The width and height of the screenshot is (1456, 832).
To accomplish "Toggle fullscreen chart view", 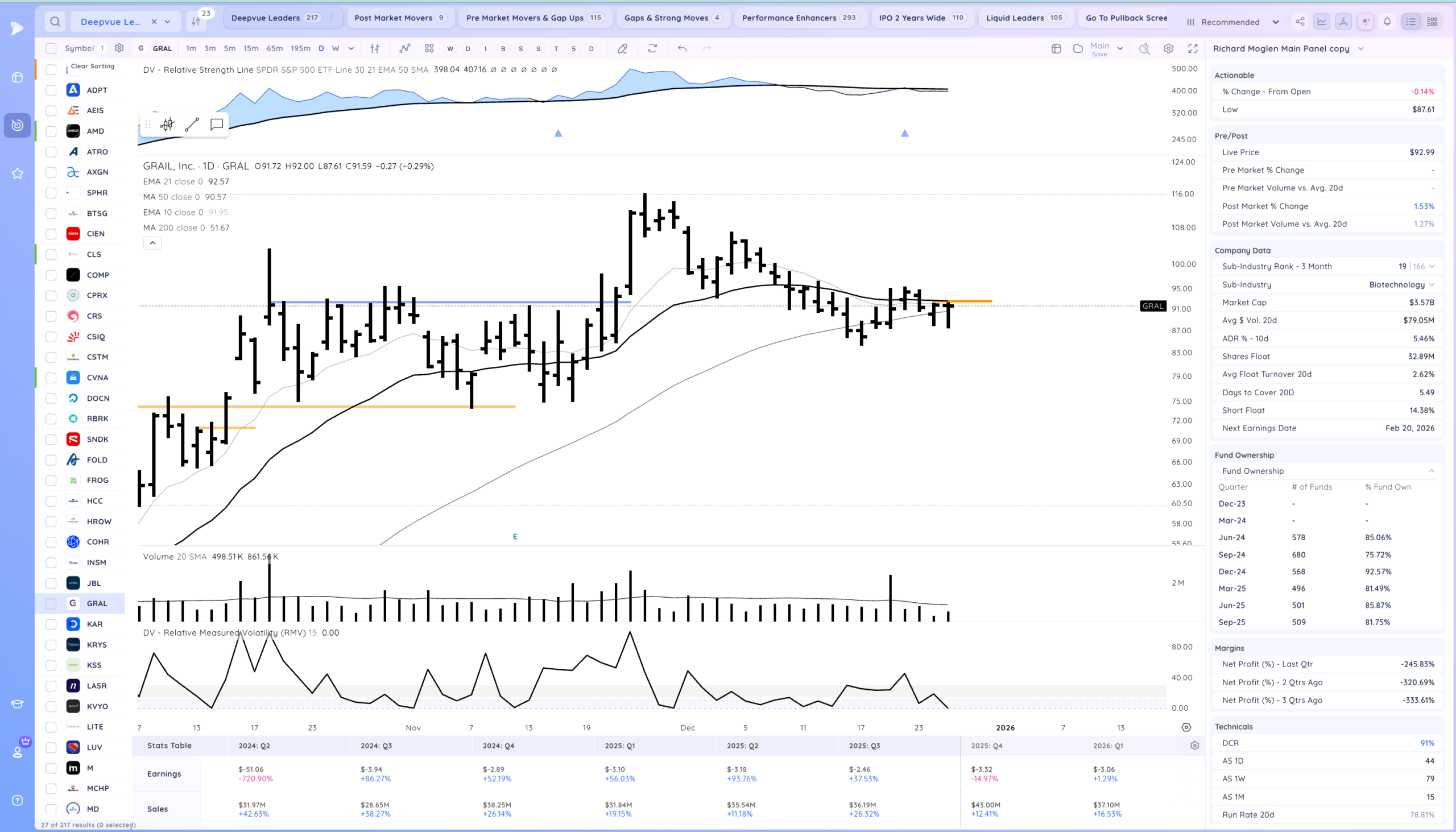I will point(1193,48).
